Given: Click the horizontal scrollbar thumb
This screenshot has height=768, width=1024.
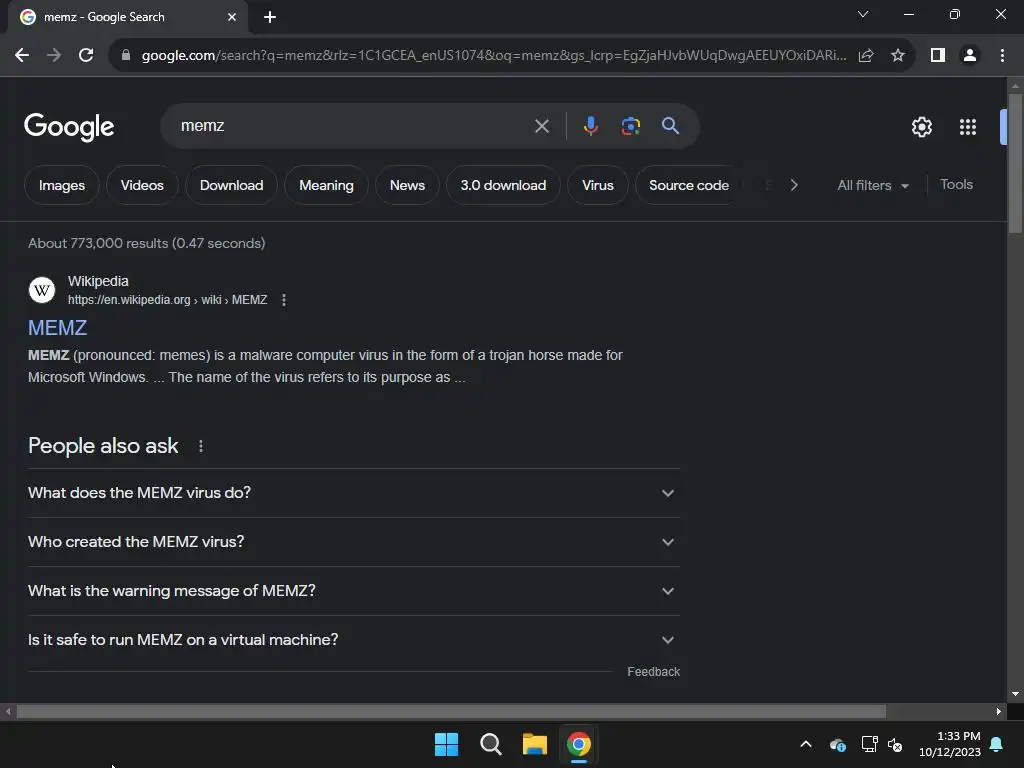Looking at the screenshot, I should point(451,711).
